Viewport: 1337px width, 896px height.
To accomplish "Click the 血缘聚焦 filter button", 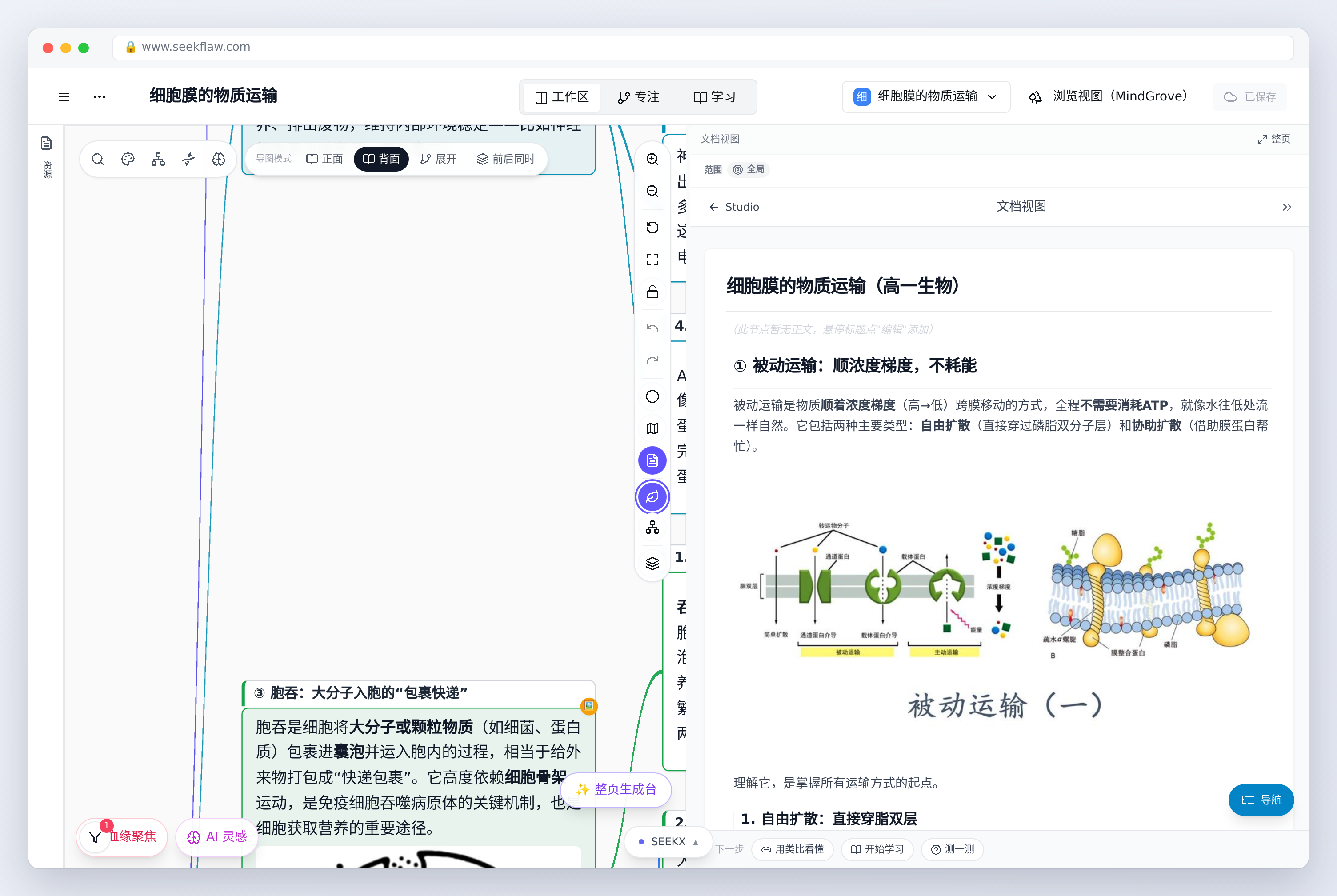I will click(x=122, y=836).
